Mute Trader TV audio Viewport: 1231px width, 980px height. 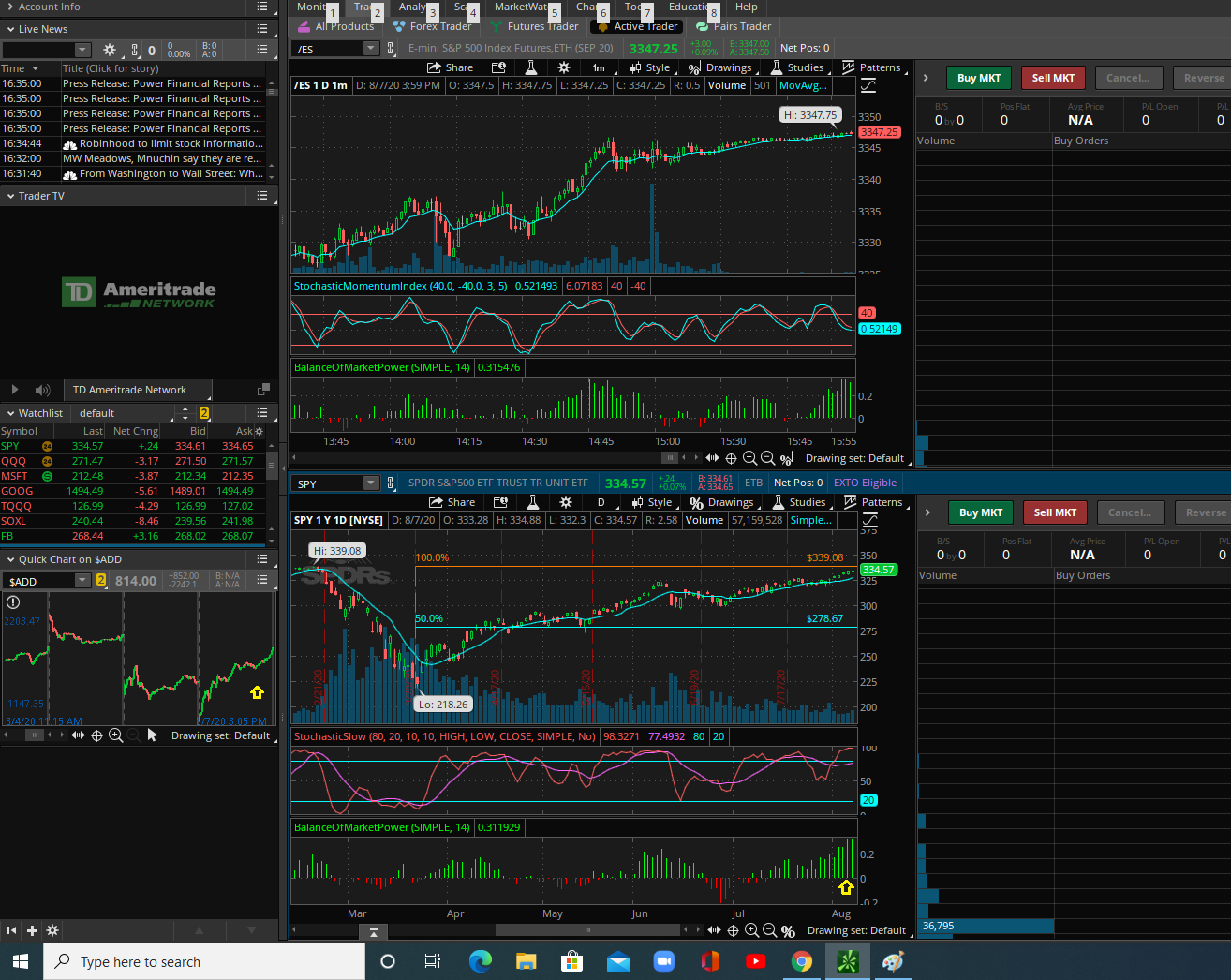click(x=42, y=390)
